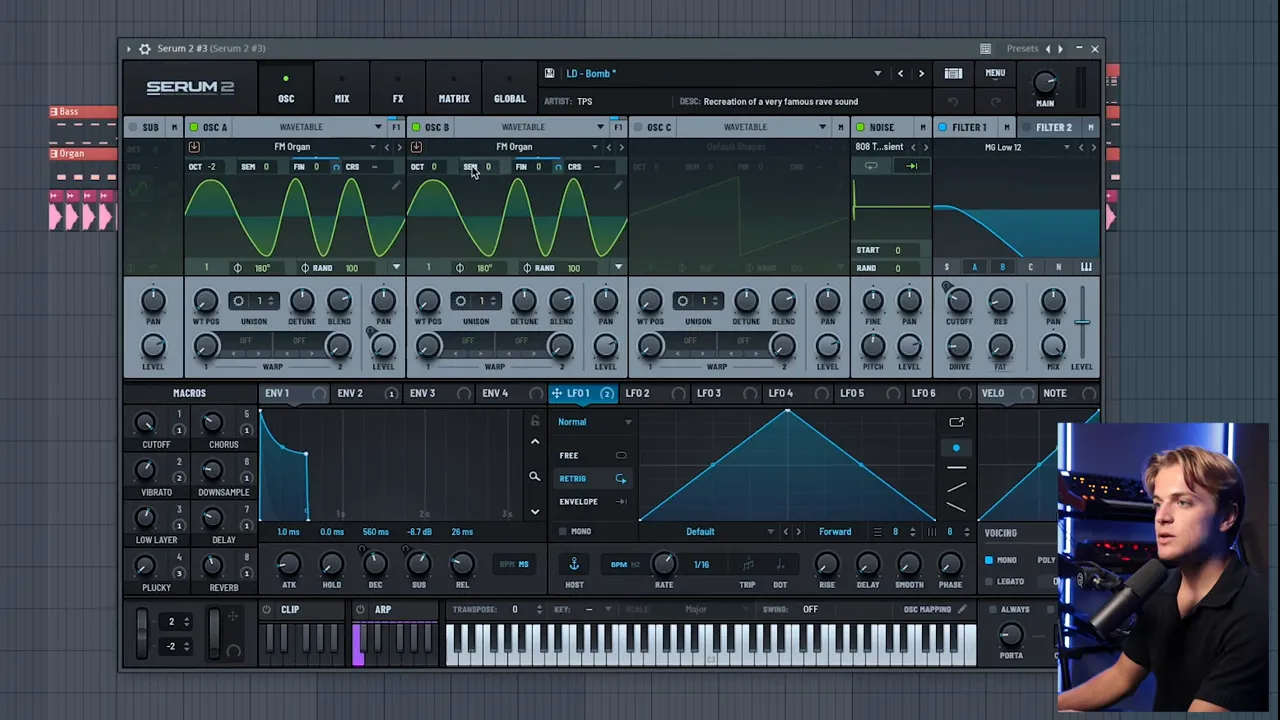1280x720 pixels.
Task: Click the noise loop mode icon
Action: point(871,166)
